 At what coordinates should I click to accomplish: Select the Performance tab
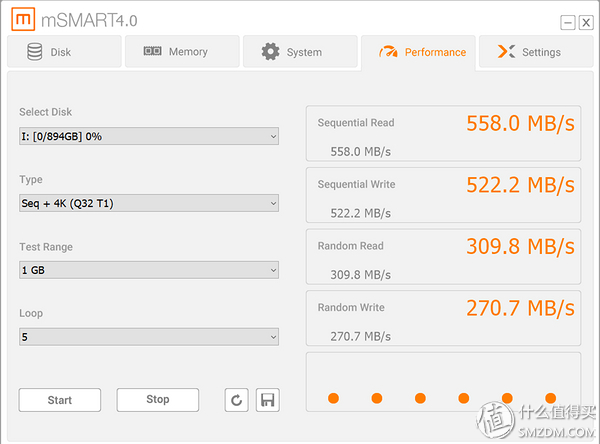click(418, 52)
